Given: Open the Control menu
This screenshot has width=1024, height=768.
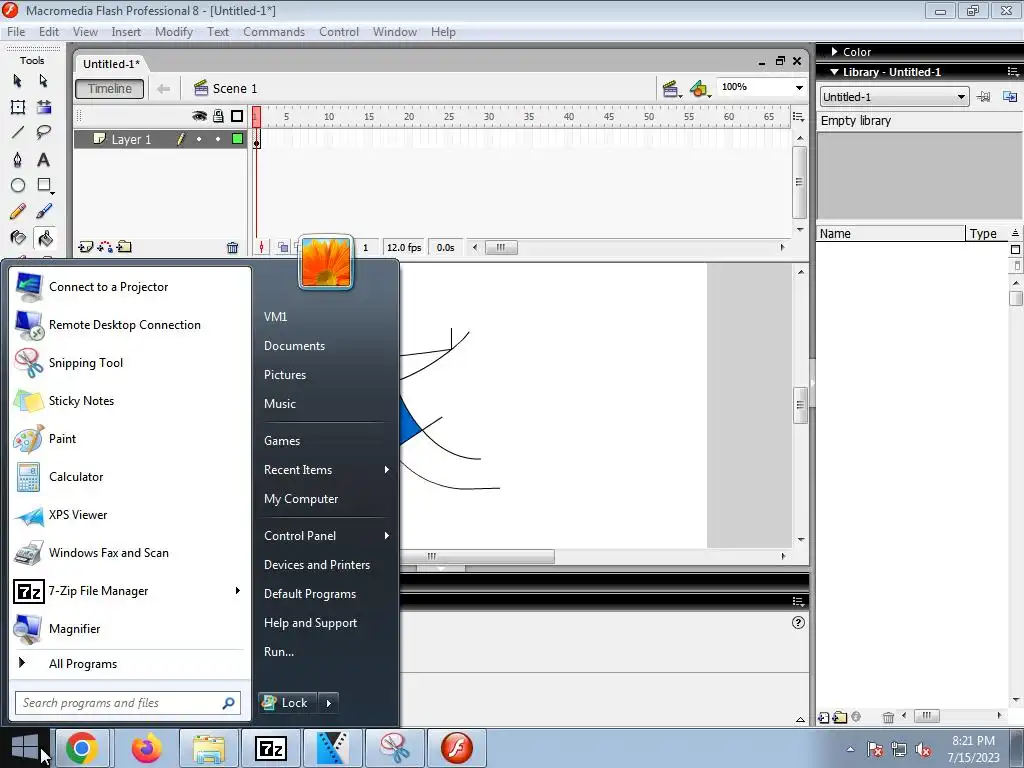Looking at the screenshot, I should [x=339, y=32].
